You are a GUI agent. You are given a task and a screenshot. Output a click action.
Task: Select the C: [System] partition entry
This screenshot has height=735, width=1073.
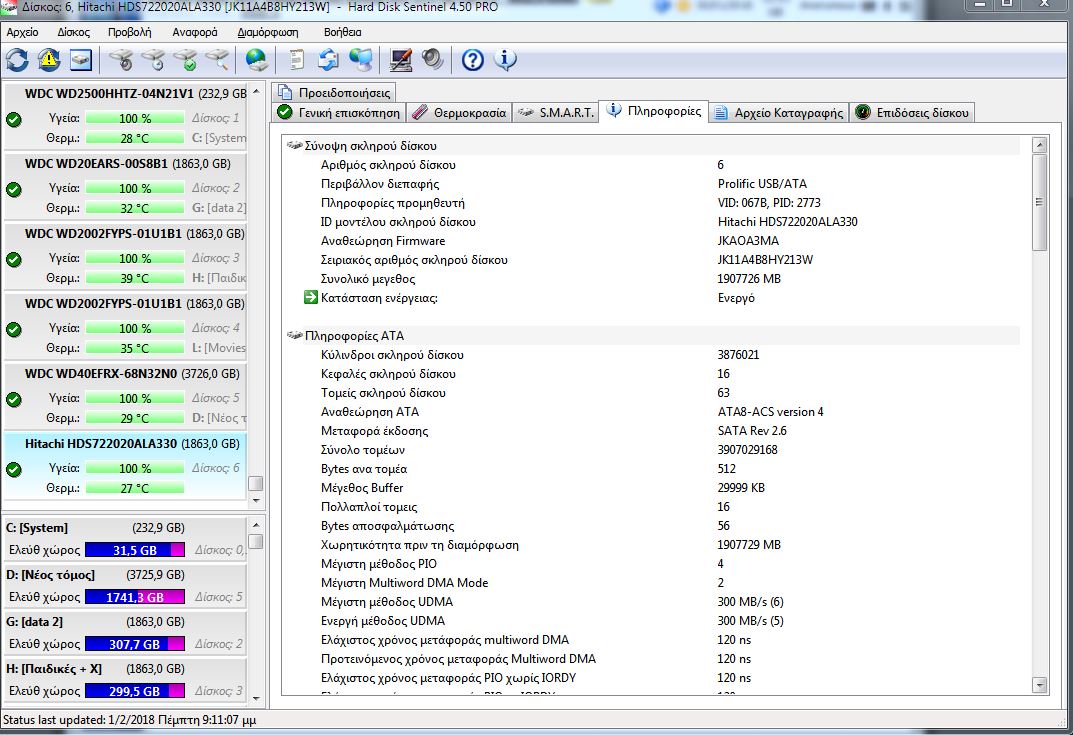point(125,539)
